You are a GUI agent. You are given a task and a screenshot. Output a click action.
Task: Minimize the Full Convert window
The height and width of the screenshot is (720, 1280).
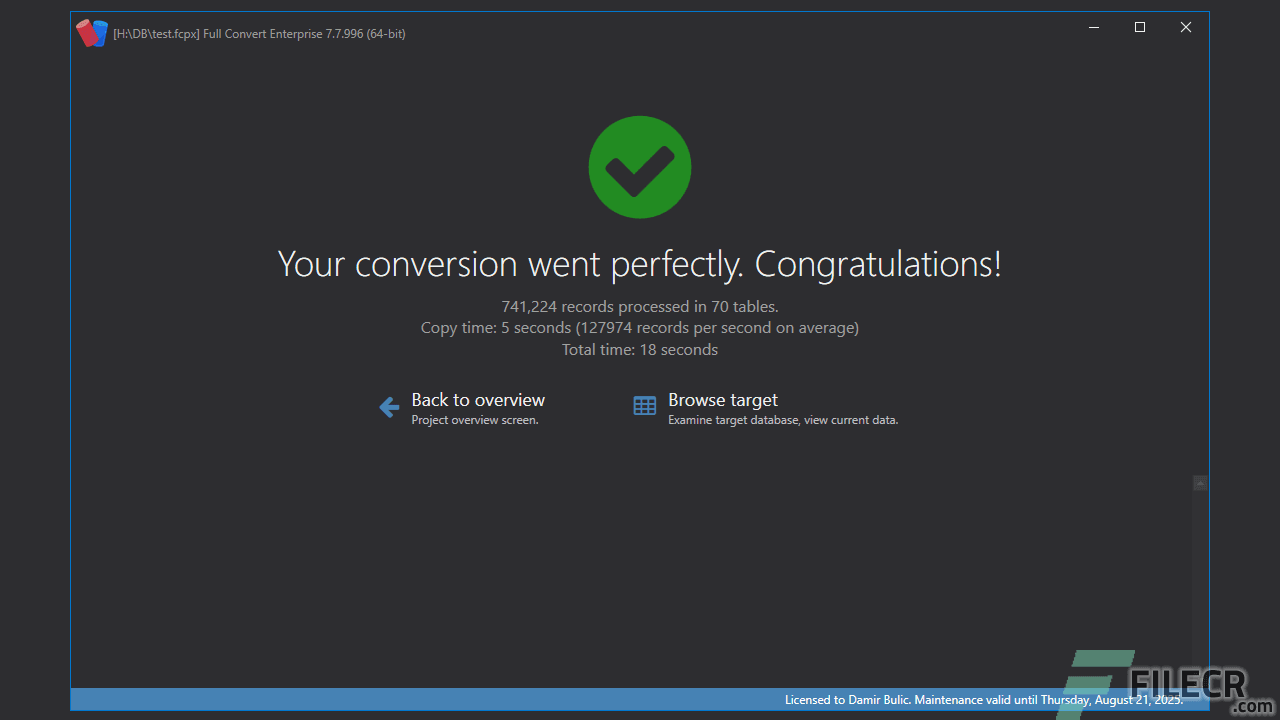(1093, 27)
